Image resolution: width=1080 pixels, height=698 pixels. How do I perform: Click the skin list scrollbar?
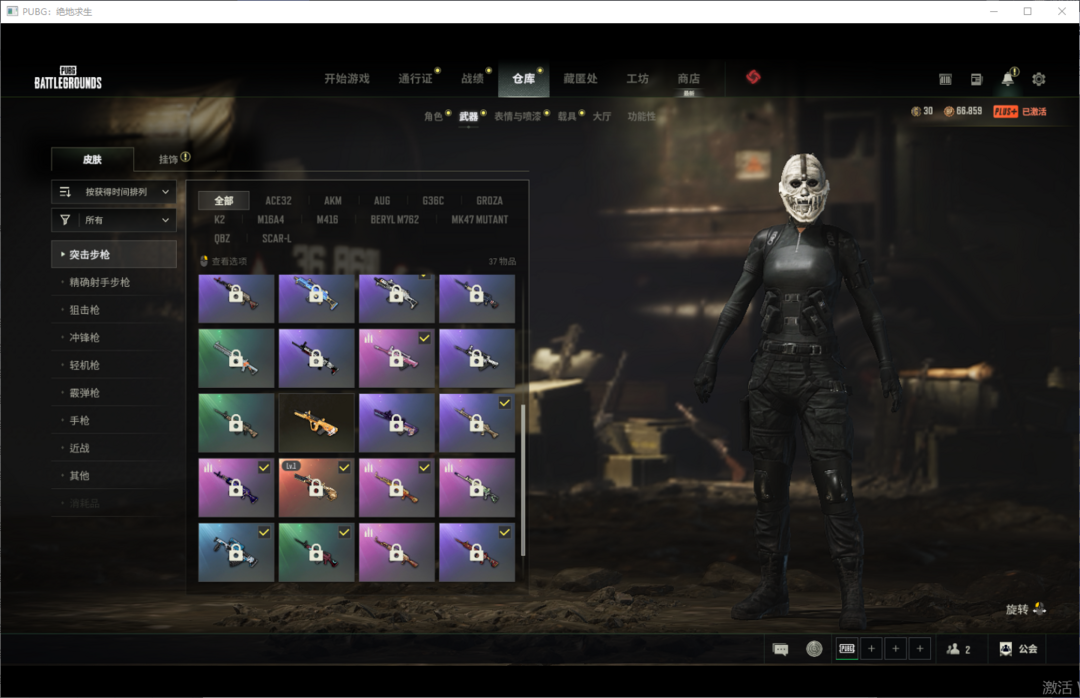523,480
